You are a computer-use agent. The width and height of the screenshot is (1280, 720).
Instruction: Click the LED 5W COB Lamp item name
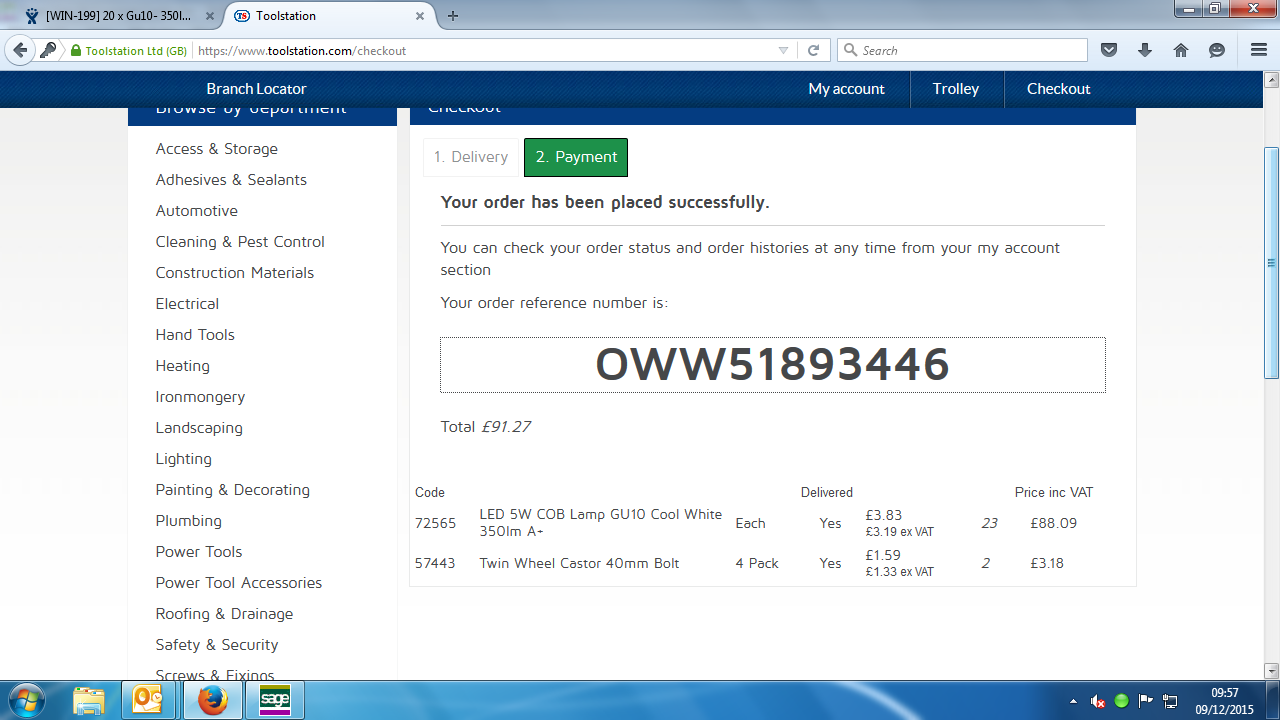click(x=600, y=523)
